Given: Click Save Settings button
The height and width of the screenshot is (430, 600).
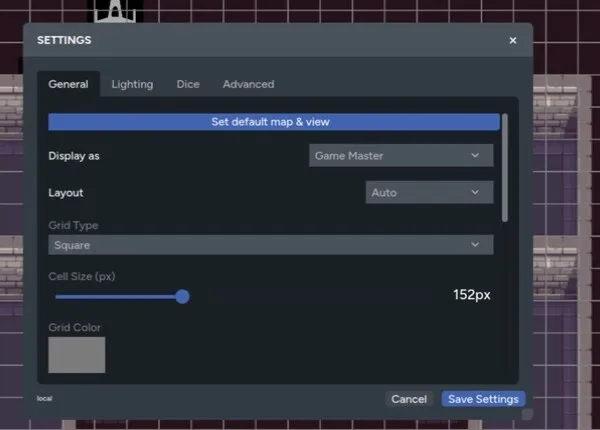Looking at the screenshot, I should 483,399.
